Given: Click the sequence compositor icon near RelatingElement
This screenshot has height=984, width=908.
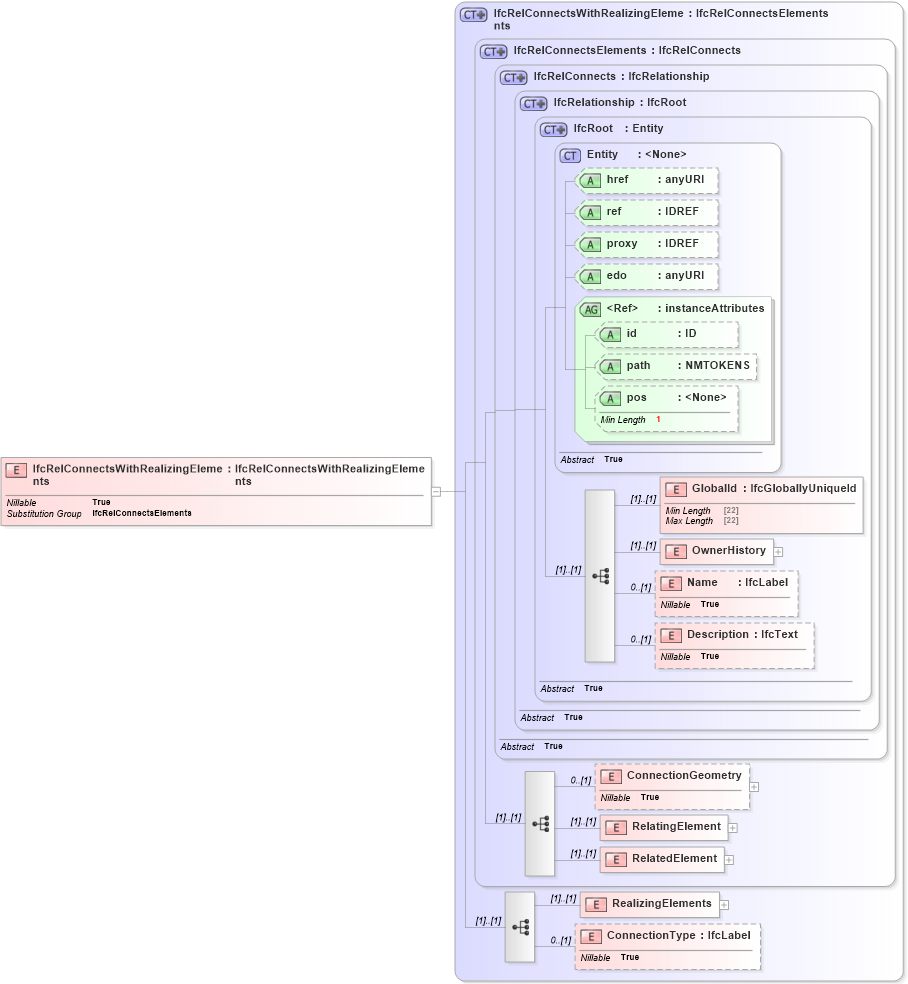Looking at the screenshot, I should 540,823.
